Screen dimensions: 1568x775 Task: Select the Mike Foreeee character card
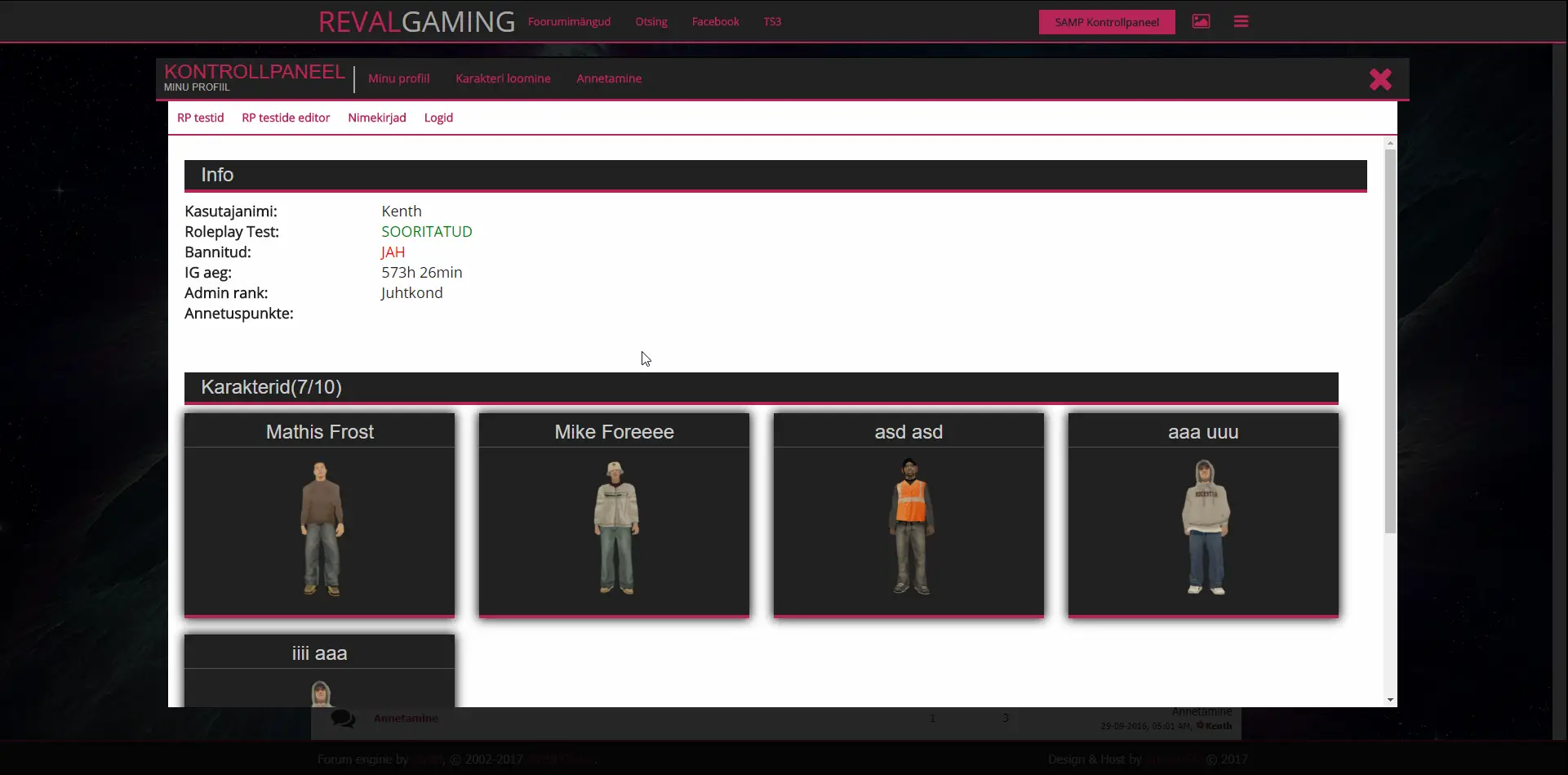tap(614, 514)
